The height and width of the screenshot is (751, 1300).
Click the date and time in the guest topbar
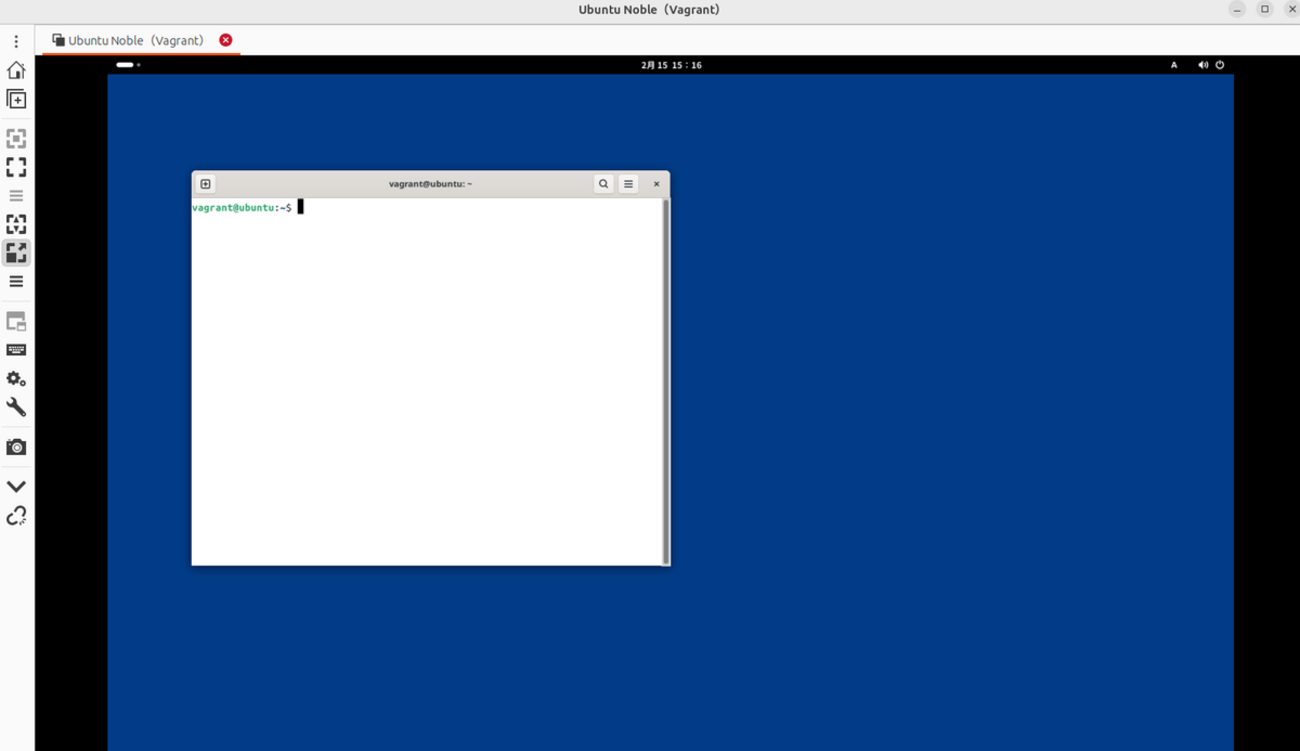pos(672,64)
